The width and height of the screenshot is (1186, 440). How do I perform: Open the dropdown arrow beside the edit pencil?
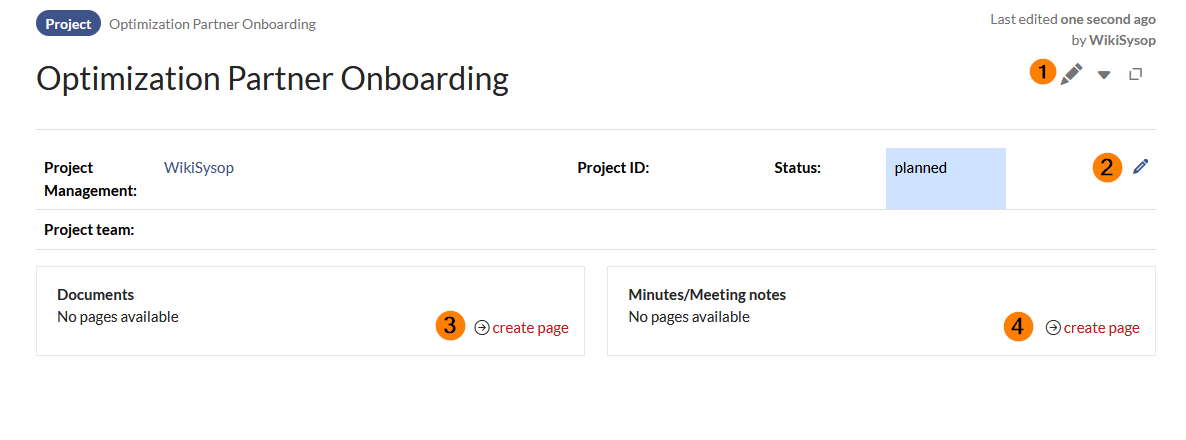pos(1104,74)
